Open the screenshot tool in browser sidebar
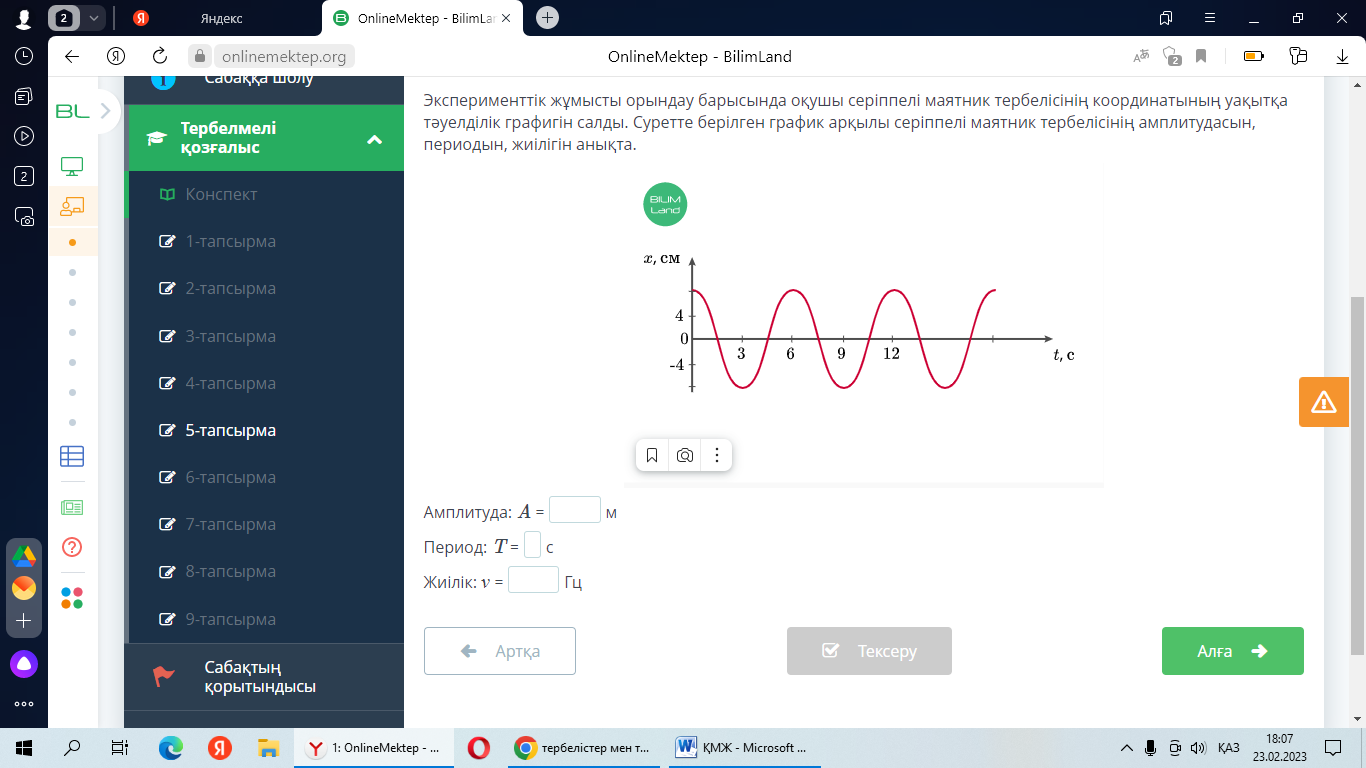This screenshot has height=768, width=1366. (24, 216)
